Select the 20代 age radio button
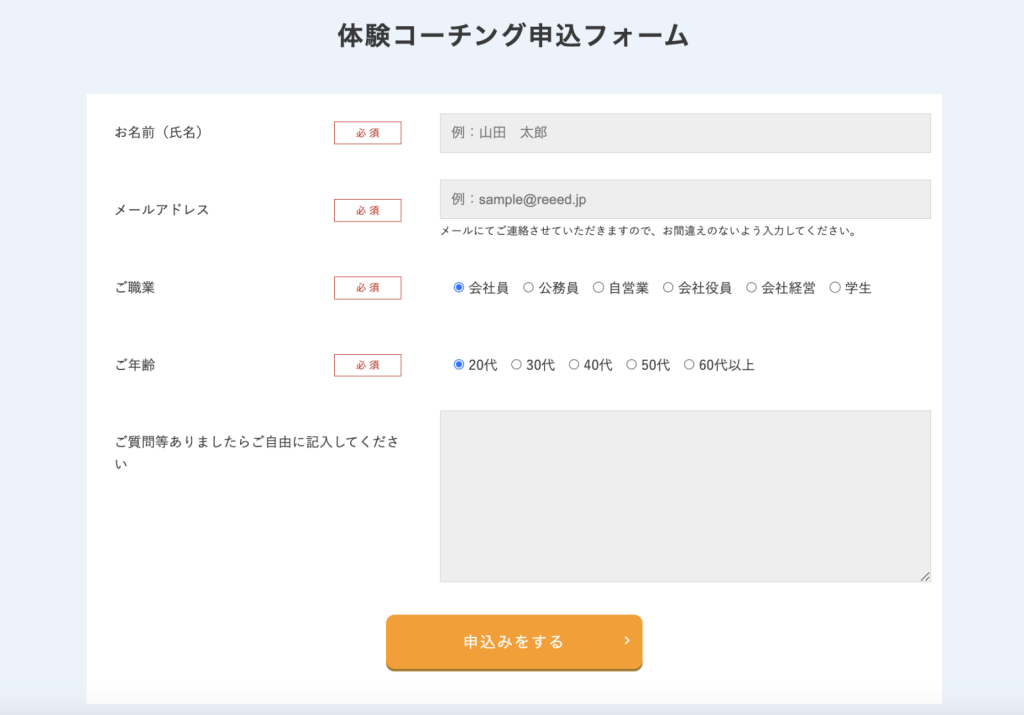This screenshot has width=1024, height=715. click(x=459, y=365)
